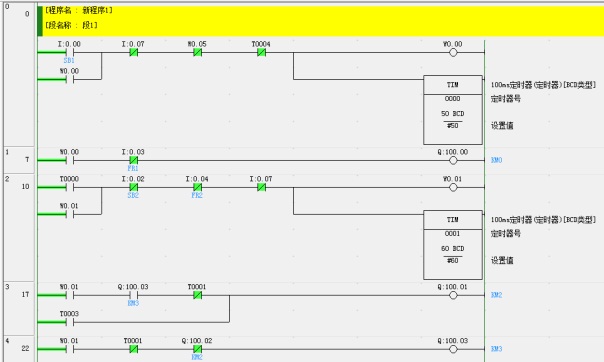Image resolution: width=604 pixels, height=362 pixels.
Task: Select the I:0.07 closed contact in rung 0
Action: click(x=133, y=52)
